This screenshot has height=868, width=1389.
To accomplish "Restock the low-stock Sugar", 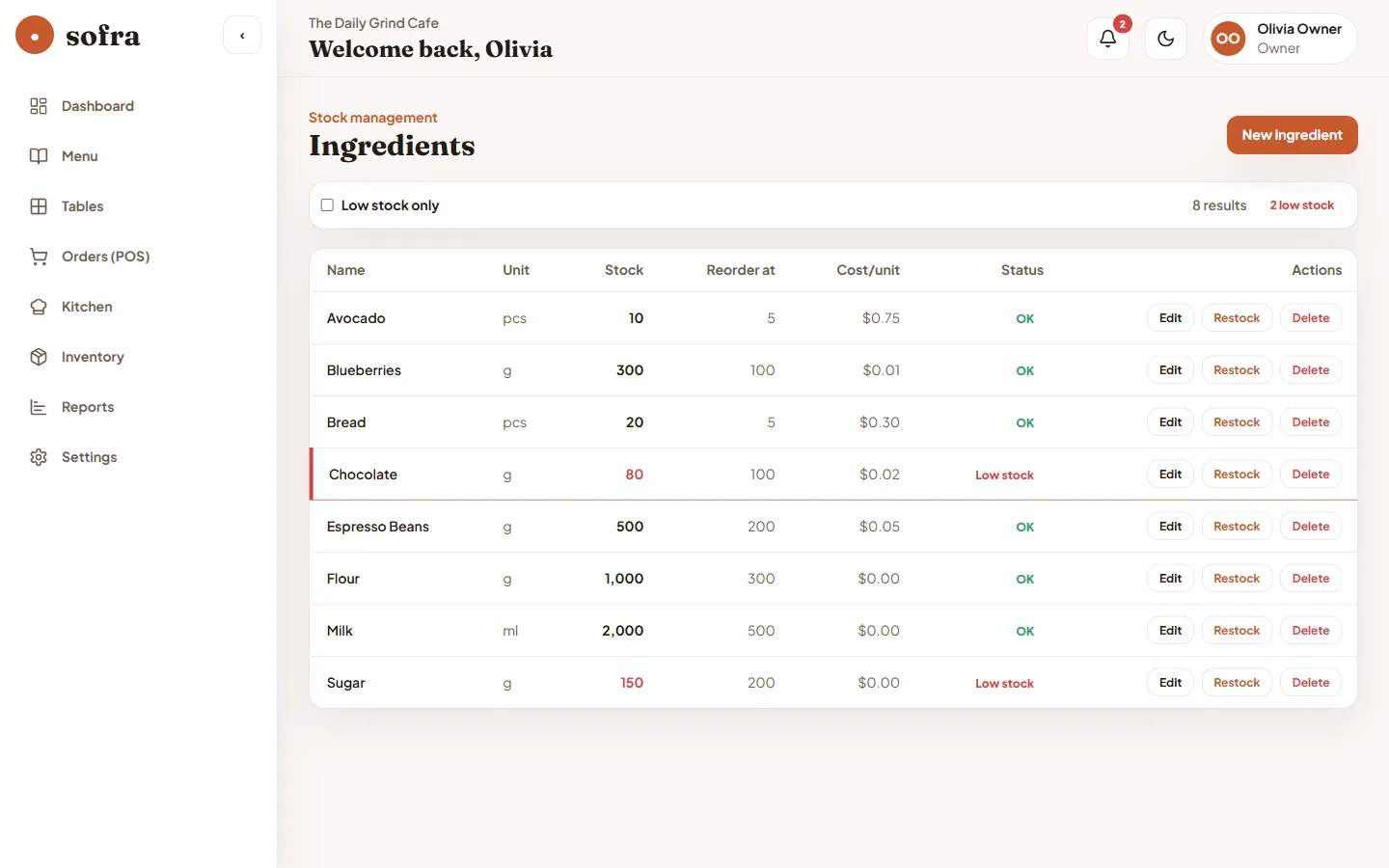I will click(1237, 683).
